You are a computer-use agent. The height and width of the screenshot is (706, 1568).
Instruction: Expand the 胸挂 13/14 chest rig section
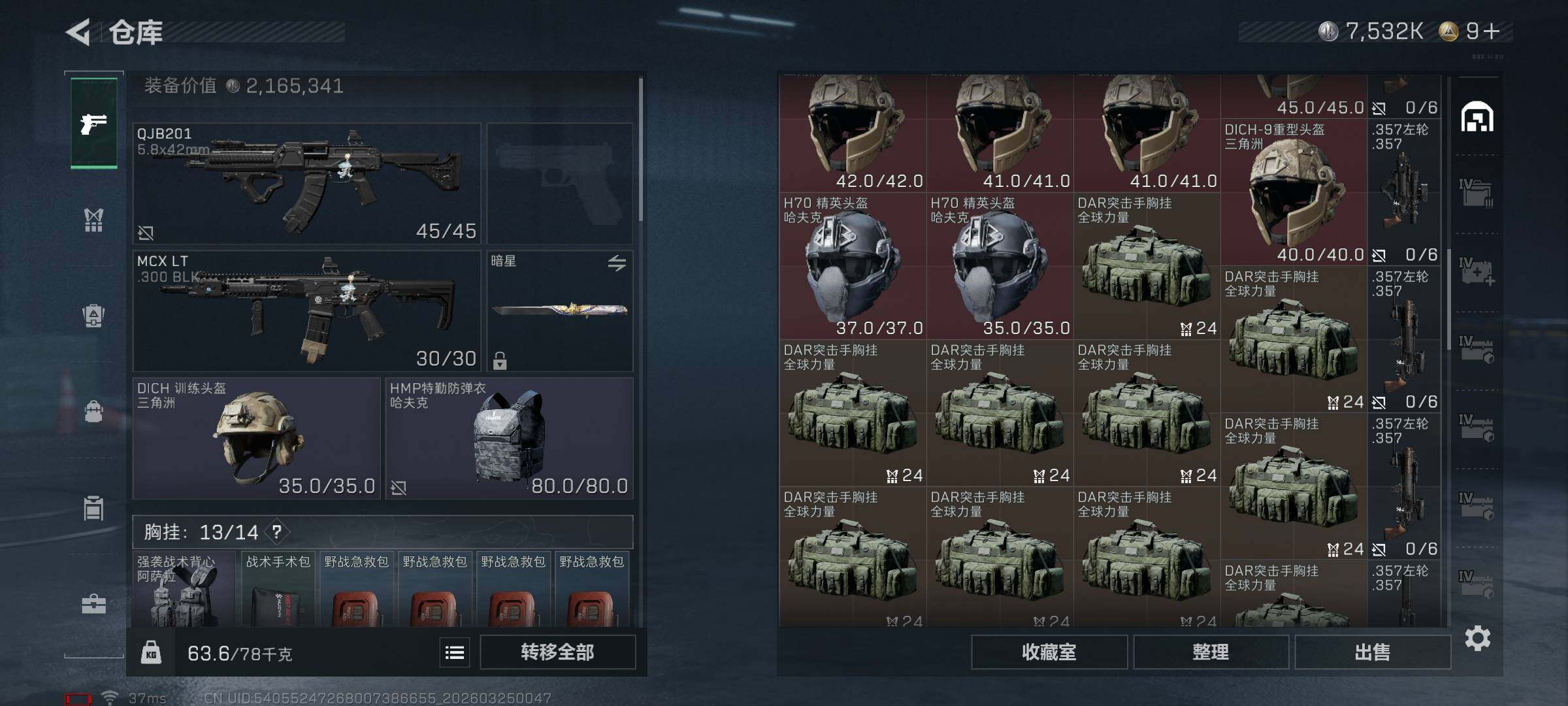point(383,532)
